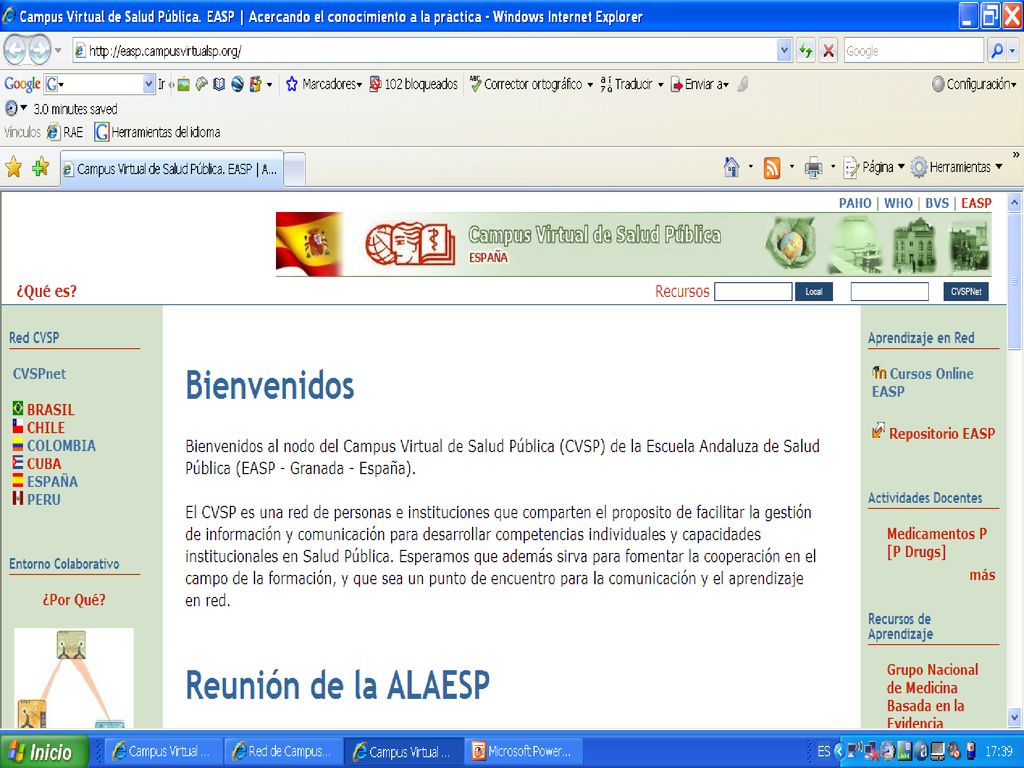Click the image search icon in Google toolbar

click(x=184, y=84)
